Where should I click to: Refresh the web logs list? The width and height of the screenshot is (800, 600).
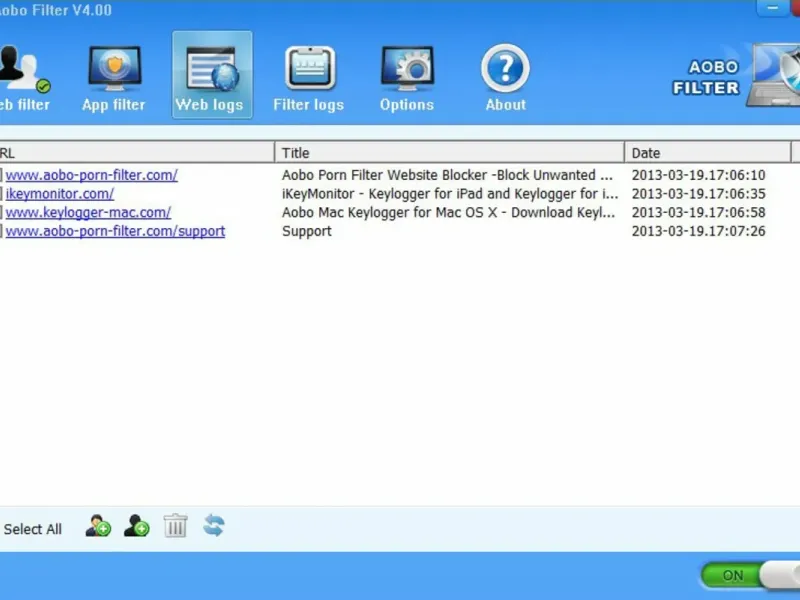click(x=214, y=526)
